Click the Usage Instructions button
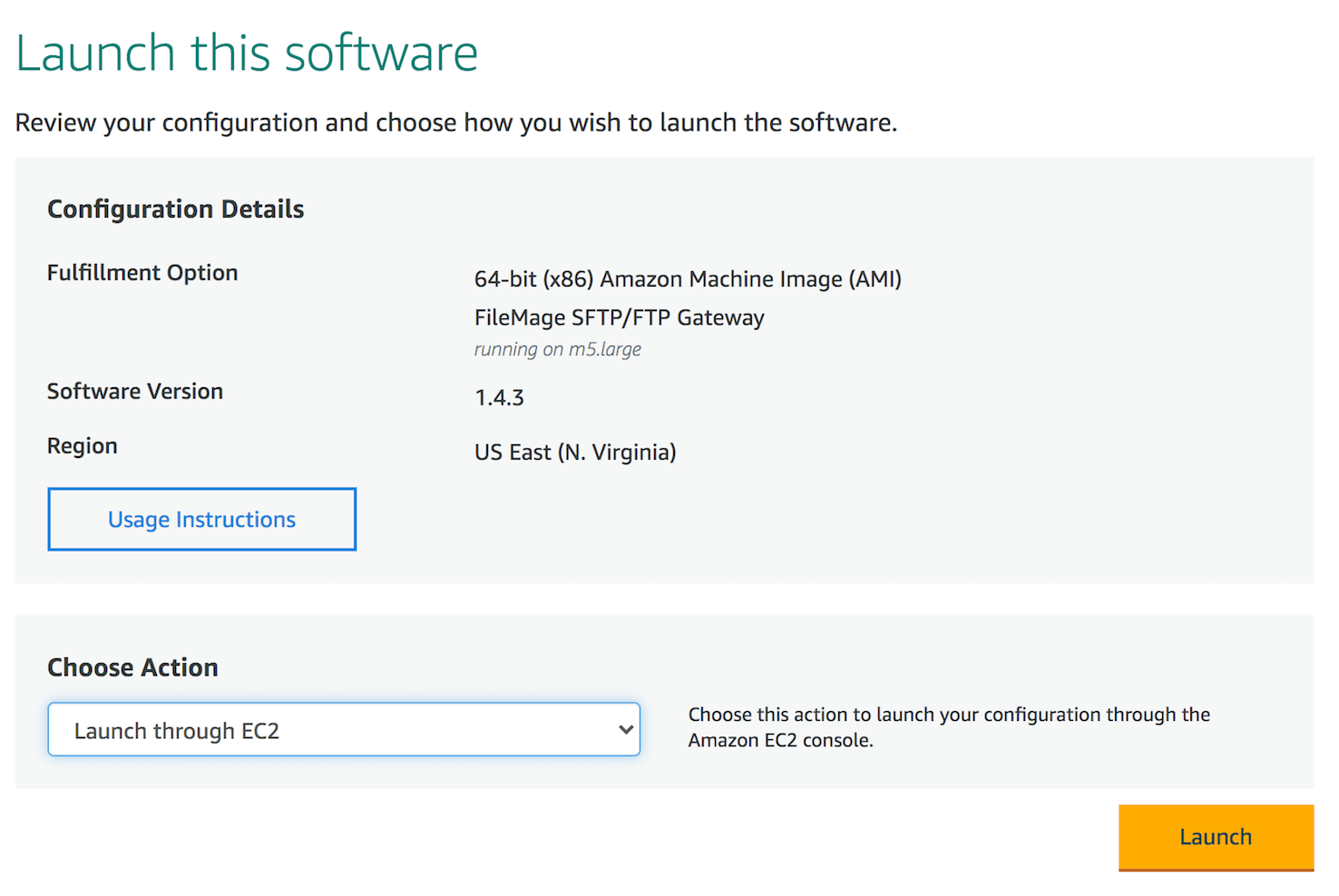 pyautogui.click(x=201, y=520)
